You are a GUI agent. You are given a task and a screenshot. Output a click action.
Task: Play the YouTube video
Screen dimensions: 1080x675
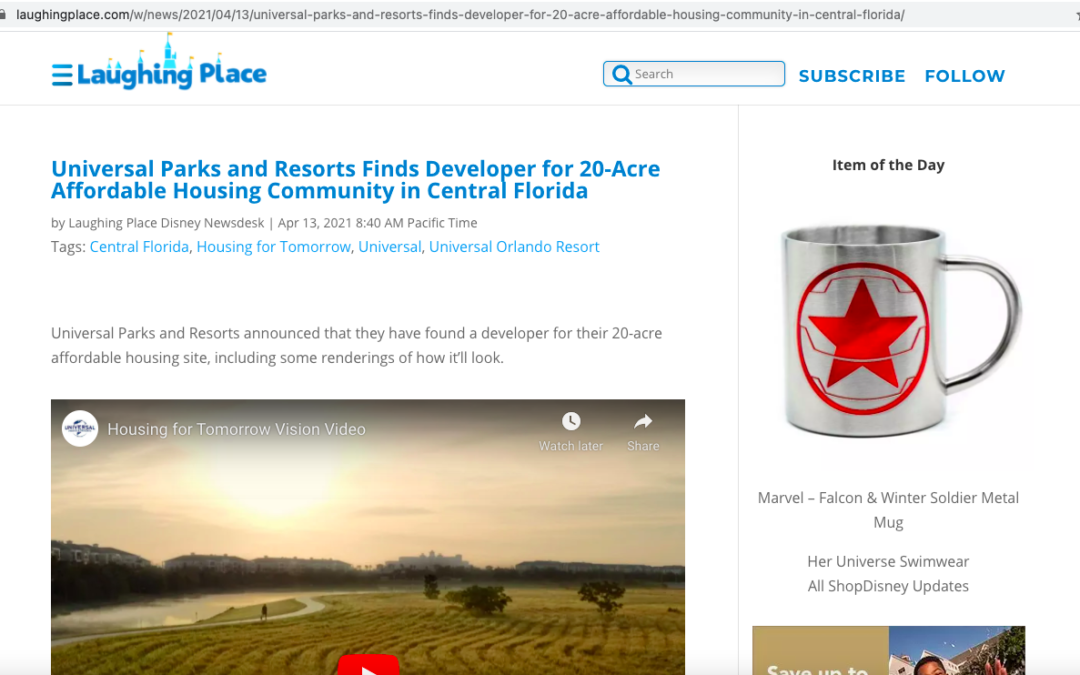[368, 667]
